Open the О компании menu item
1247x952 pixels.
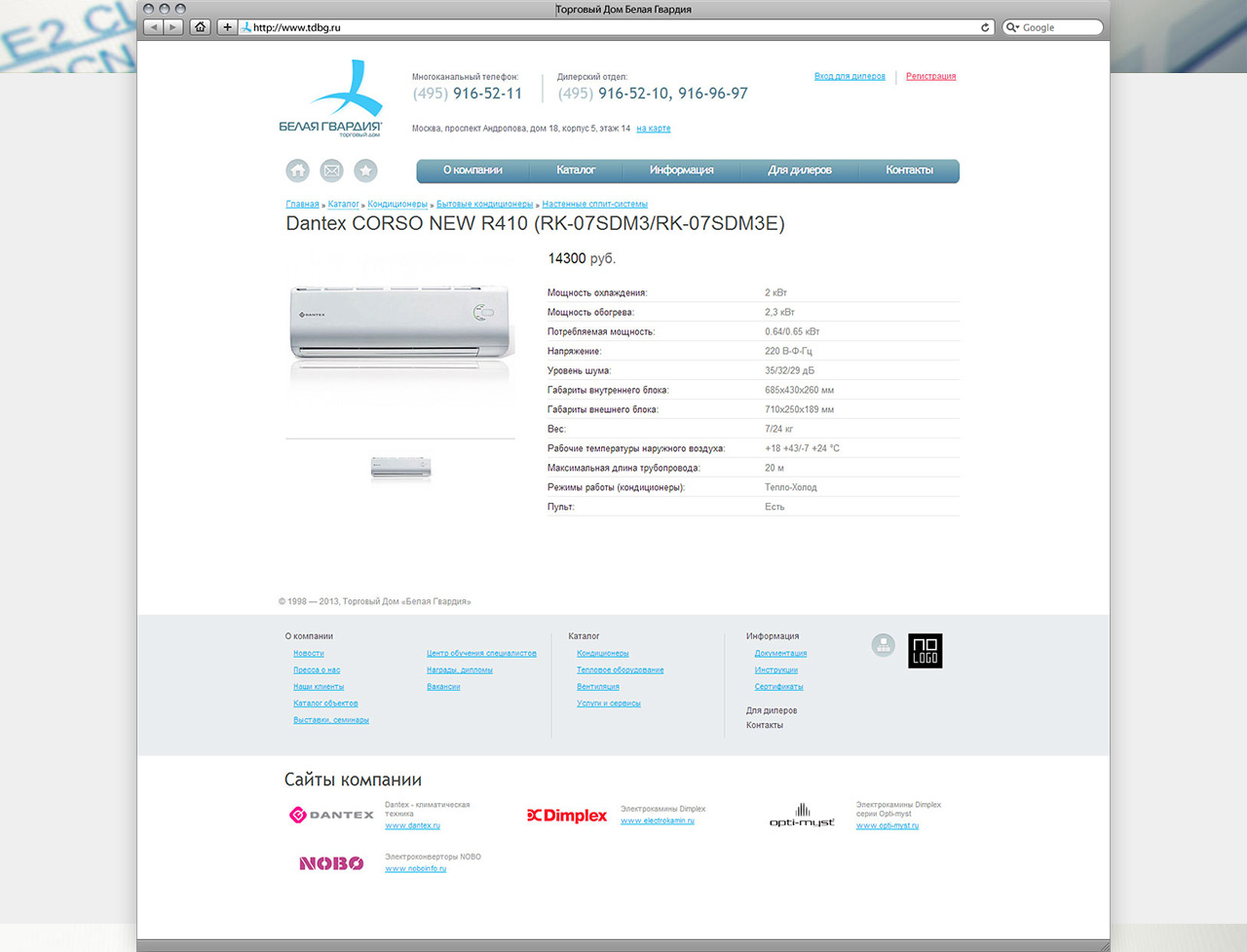(472, 171)
